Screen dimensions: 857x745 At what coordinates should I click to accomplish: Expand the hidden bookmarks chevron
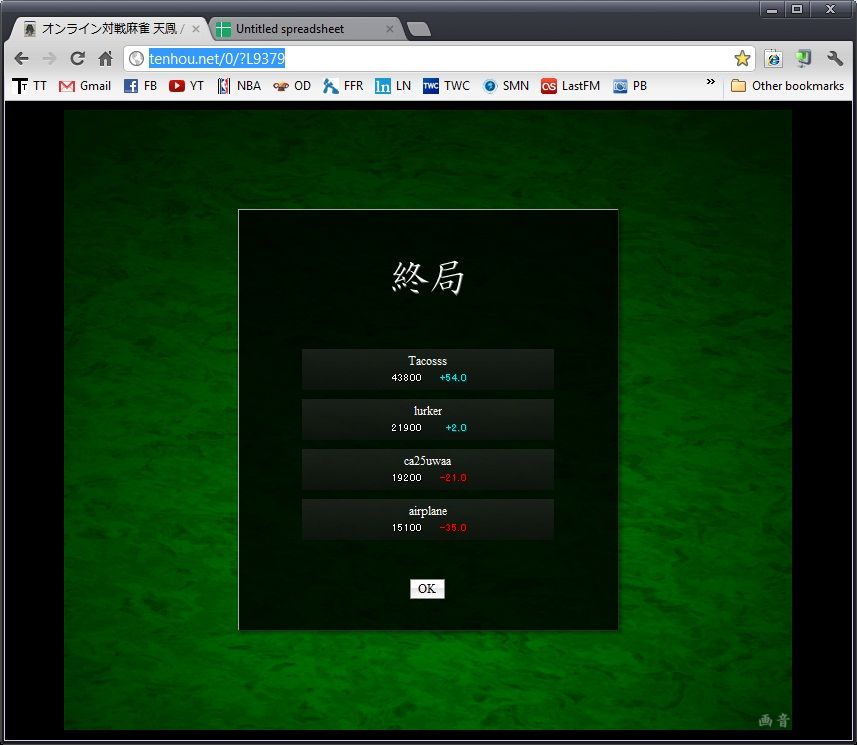[x=711, y=83]
